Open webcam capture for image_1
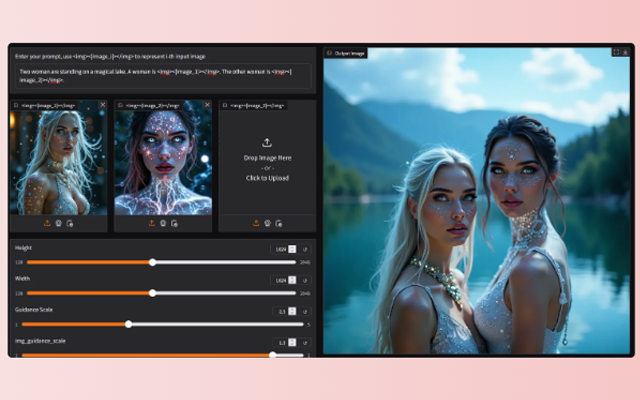The image size is (640, 400). (x=58, y=223)
